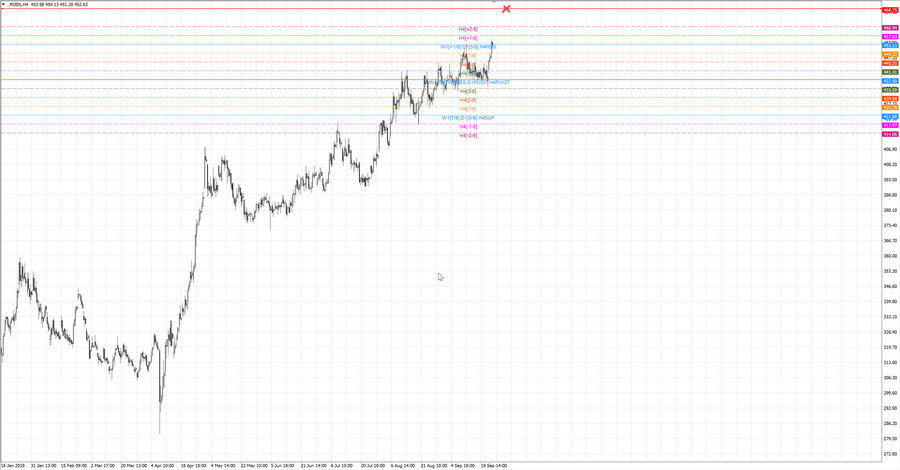The image size is (900, 470).
Task: Click the red X marker on the top line
Action: (506, 9)
